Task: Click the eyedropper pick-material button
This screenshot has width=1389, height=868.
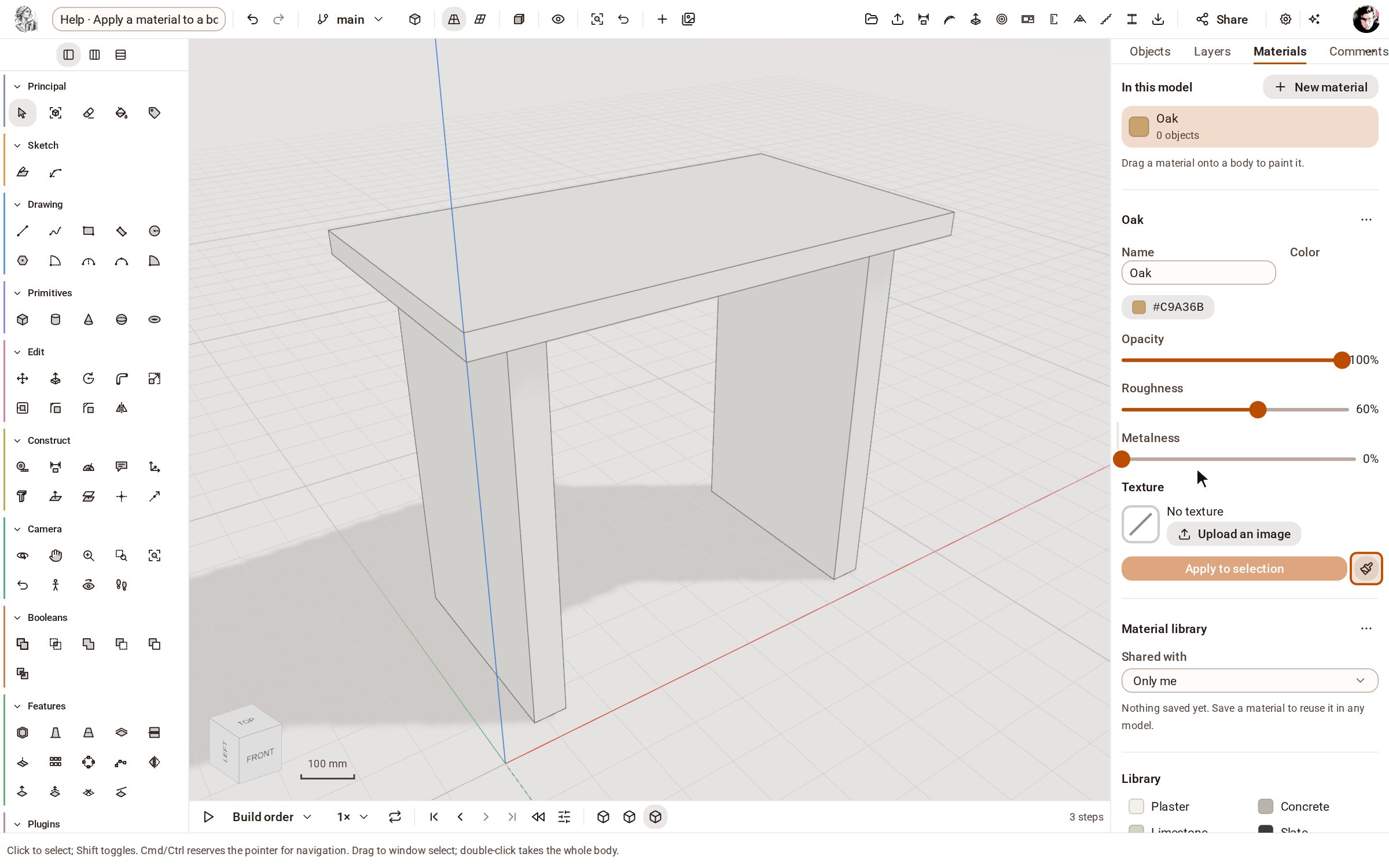Action: point(1366,569)
